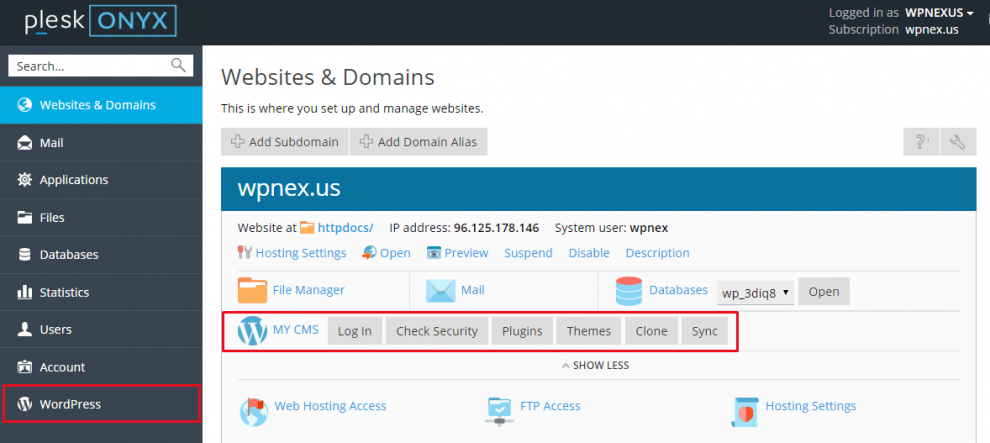Click the Databases stack icon

[x=629, y=290]
